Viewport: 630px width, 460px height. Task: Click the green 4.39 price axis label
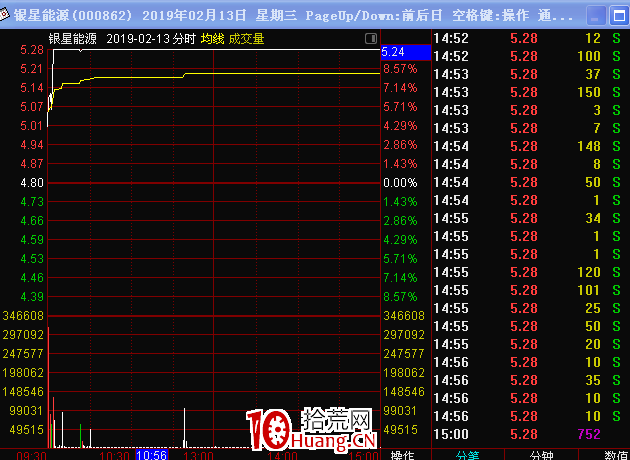point(32,297)
